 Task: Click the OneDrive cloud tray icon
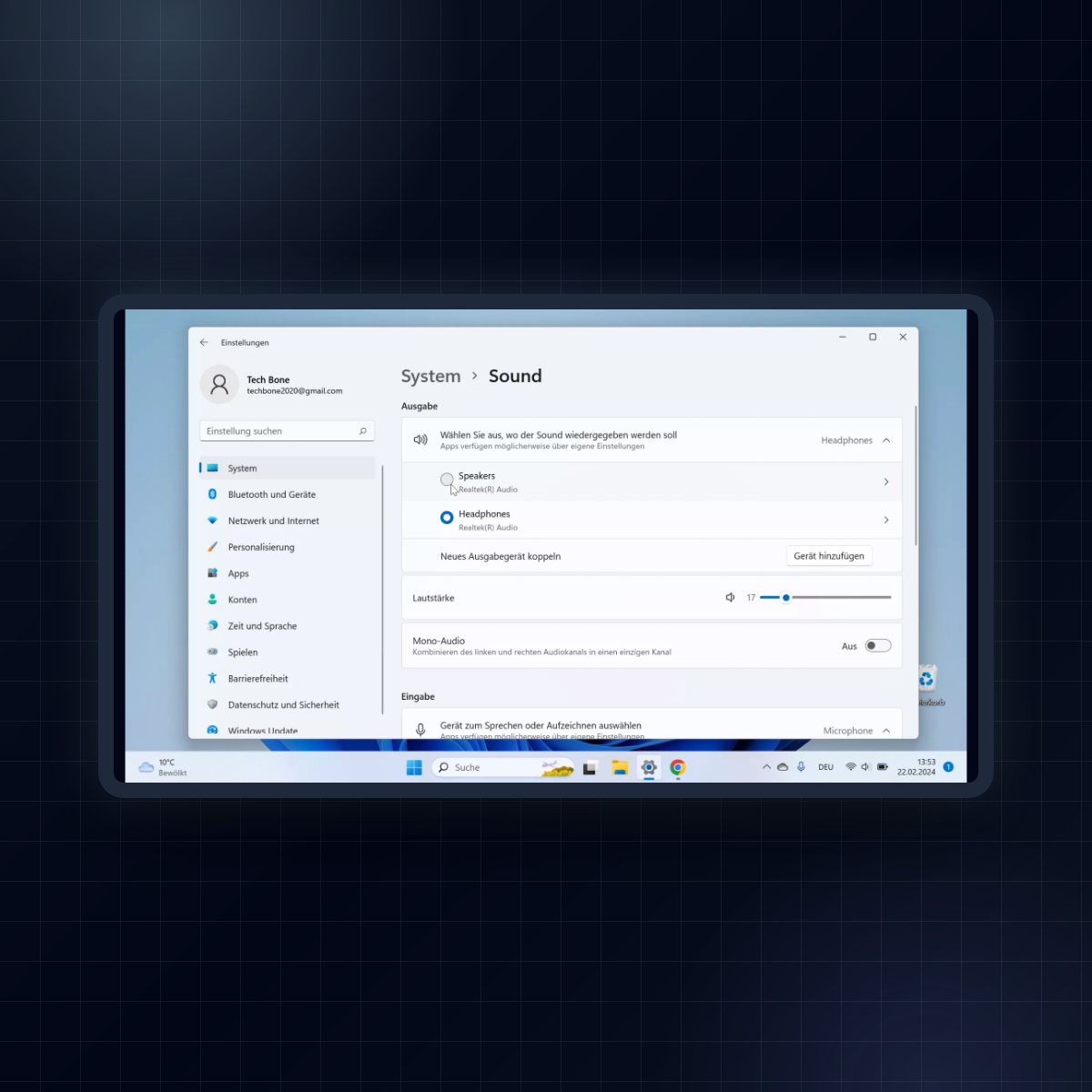point(783,767)
